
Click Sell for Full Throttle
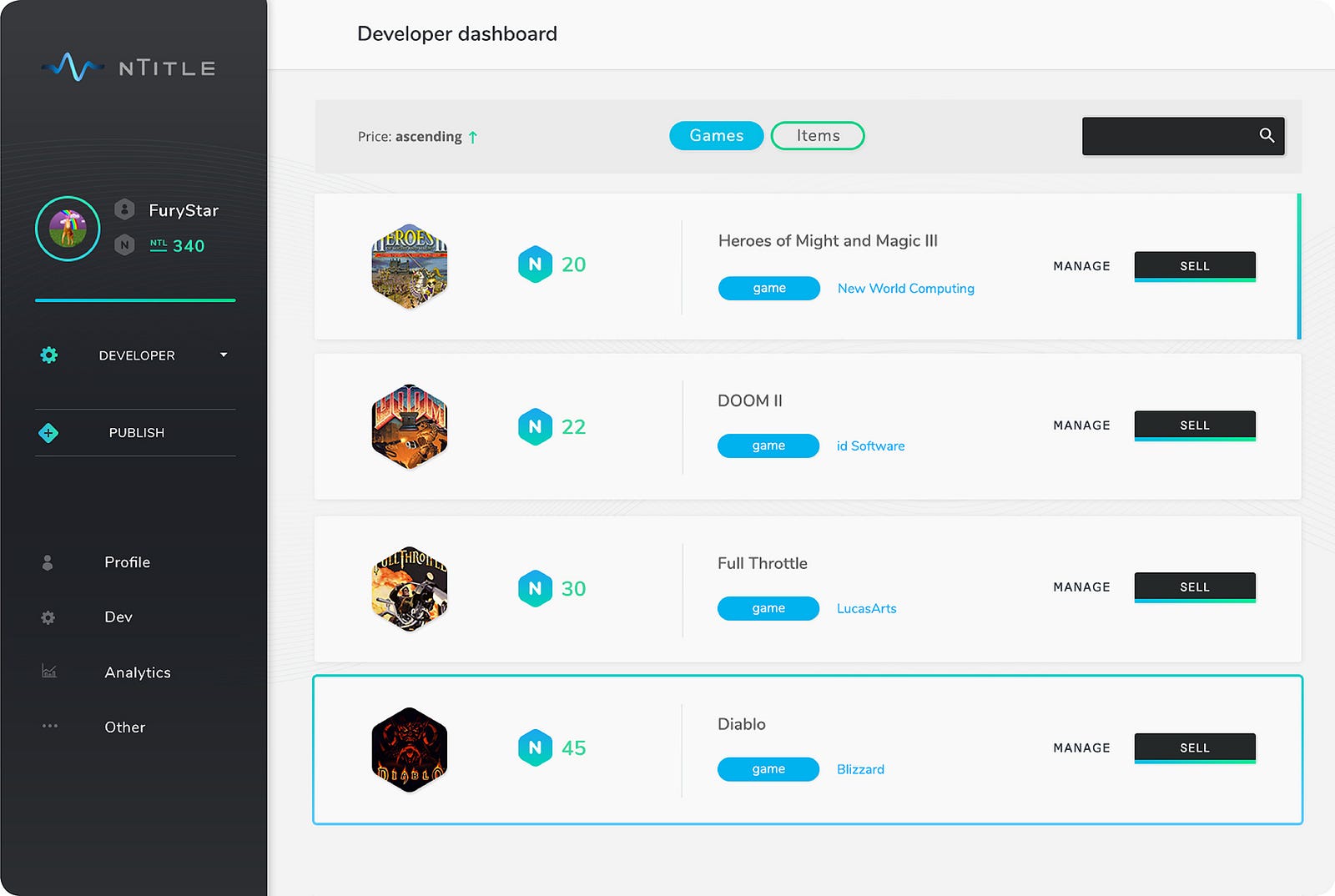pyautogui.click(x=1195, y=587)
